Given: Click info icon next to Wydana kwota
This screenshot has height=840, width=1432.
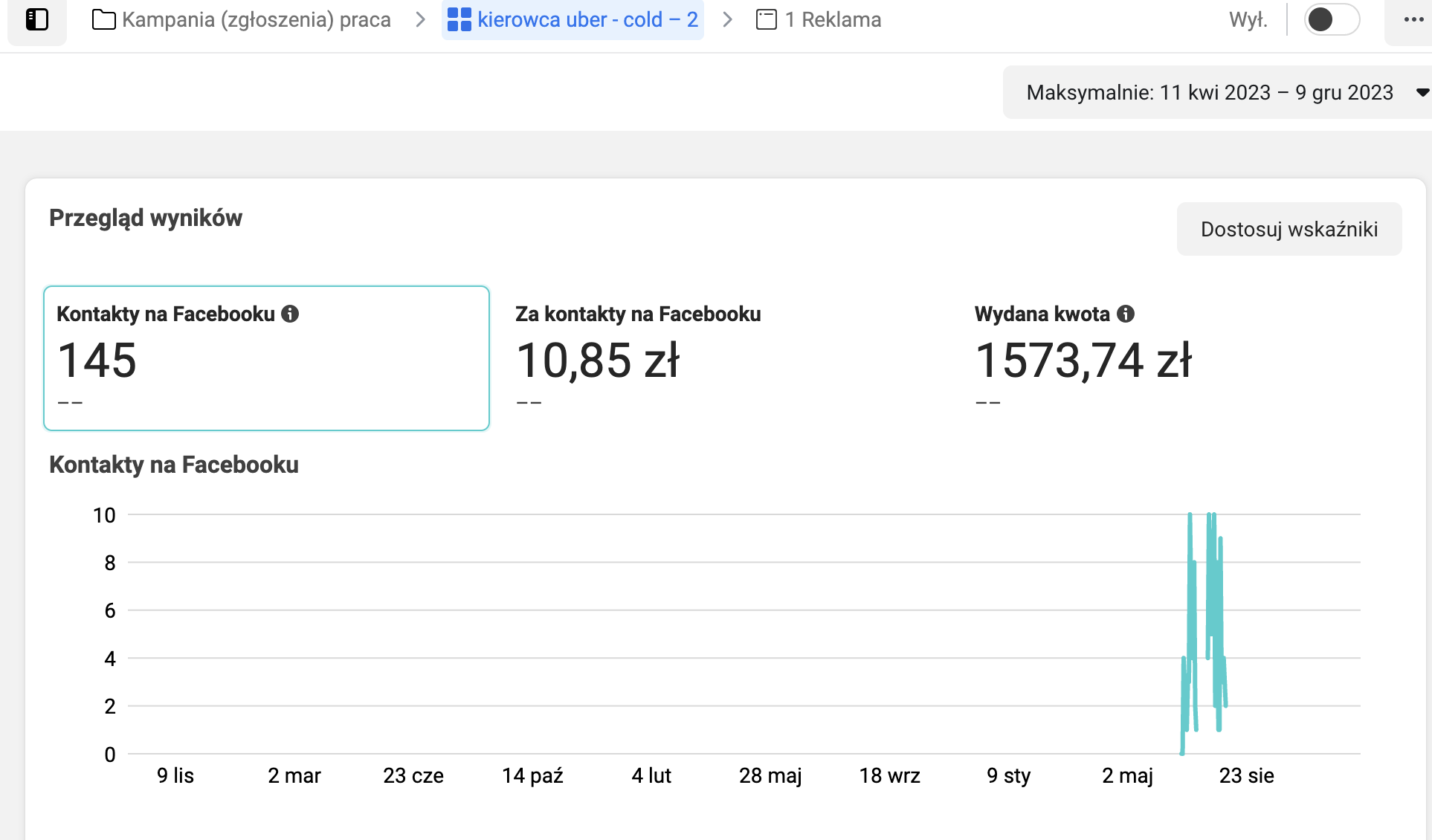Looking at the screenshot, I should click(1126, 314).
